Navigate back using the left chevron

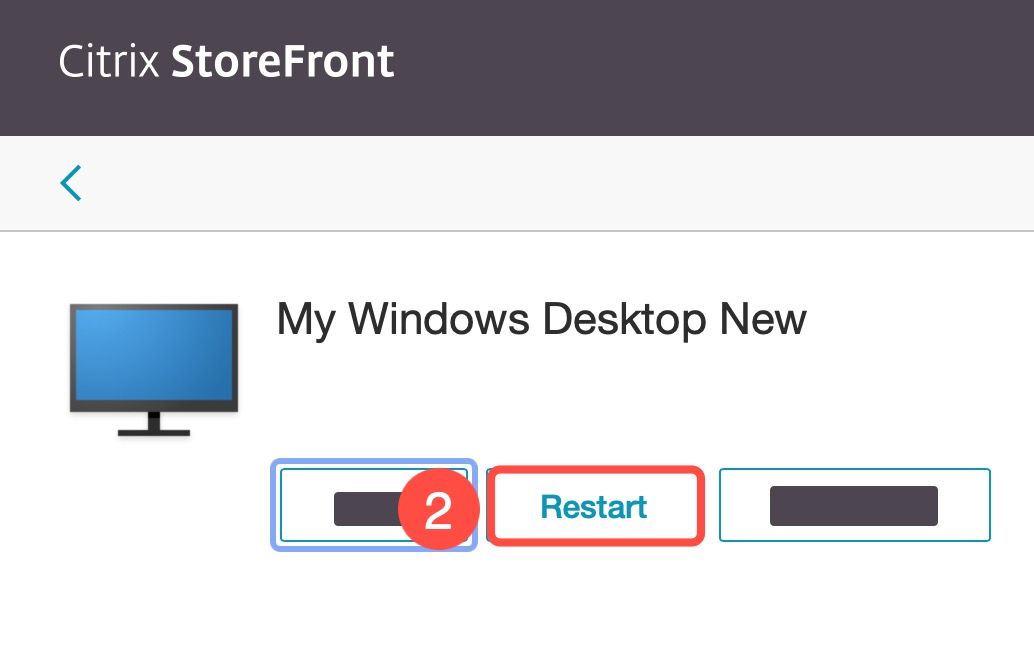[x=70, y=183]
